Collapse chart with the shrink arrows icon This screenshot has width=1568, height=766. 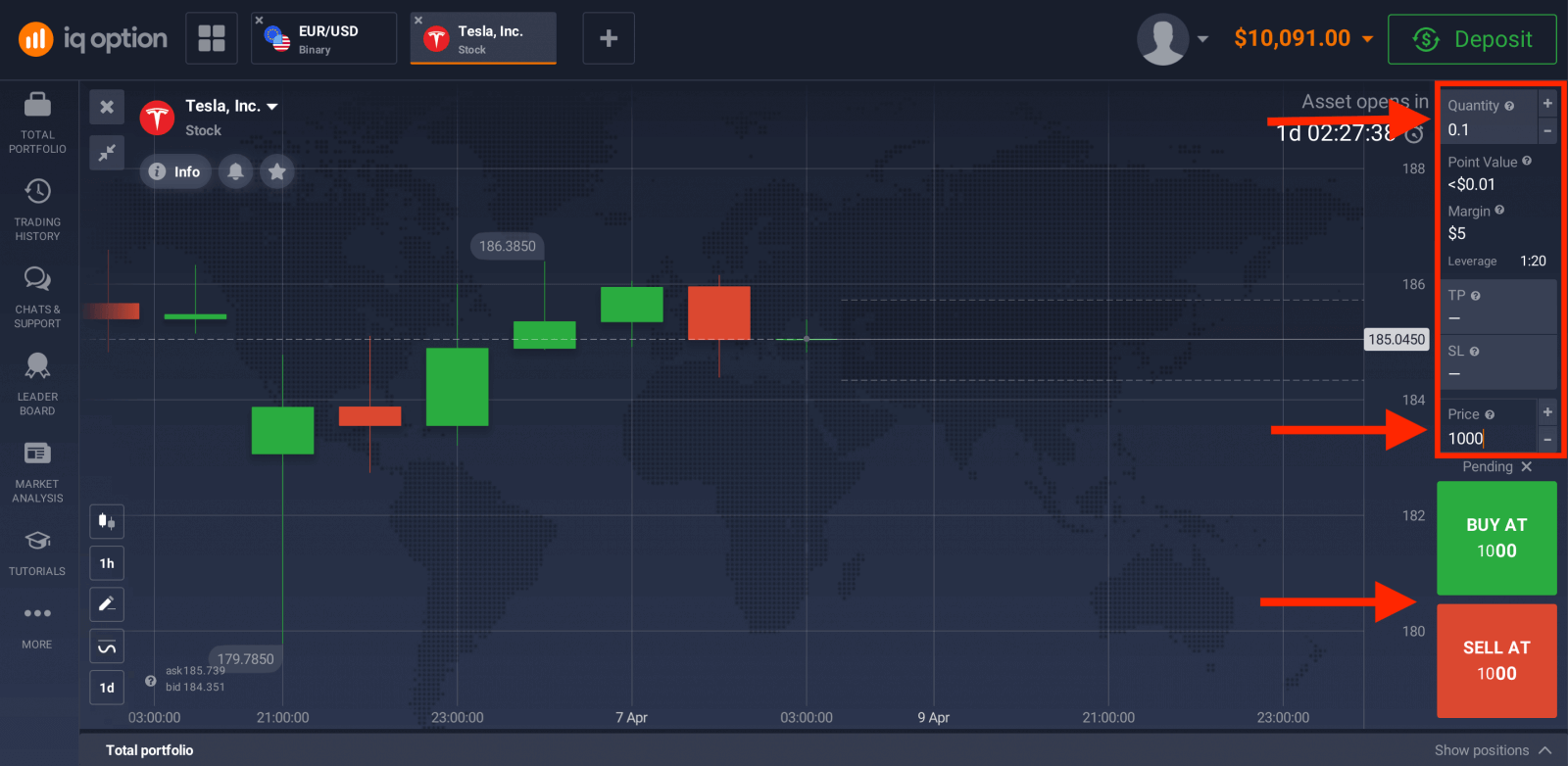tap(107, 152)
